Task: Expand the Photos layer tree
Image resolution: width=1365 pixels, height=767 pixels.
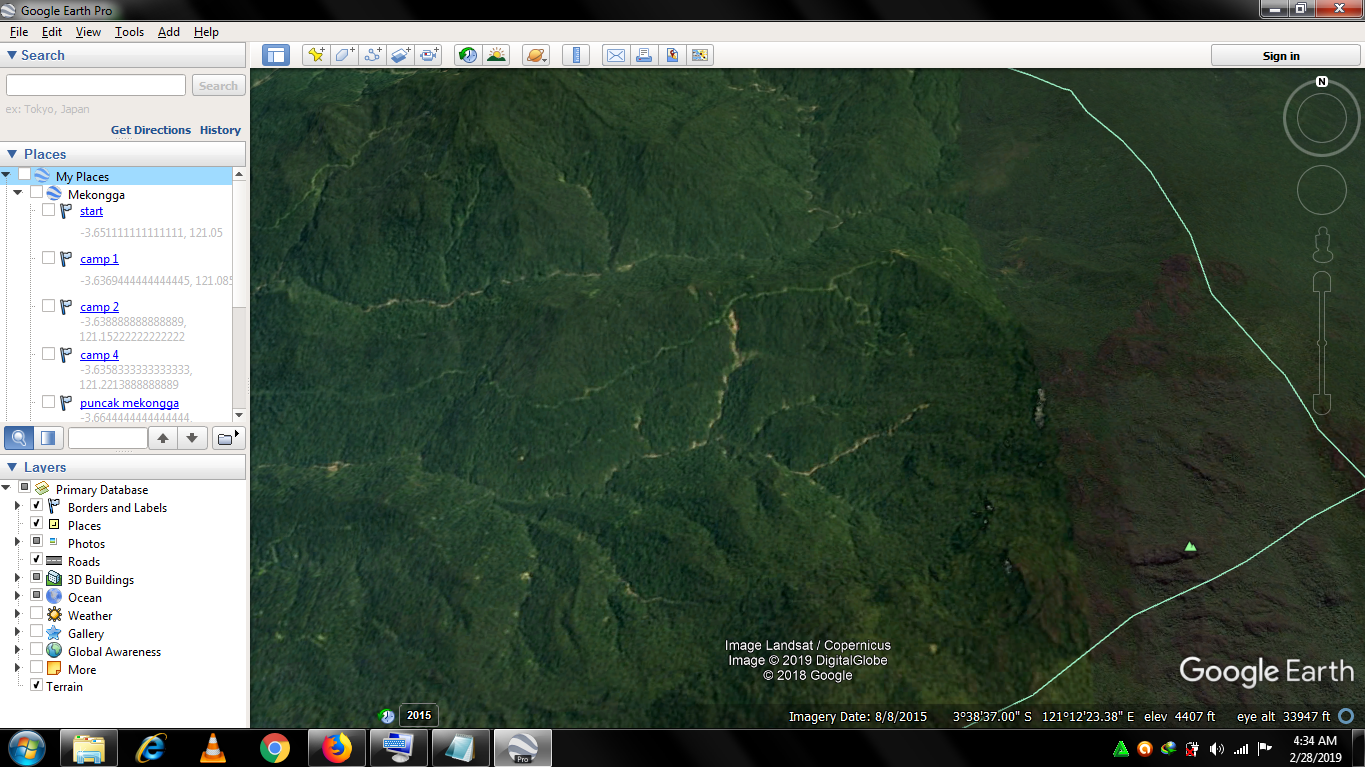Action: (17, 543)
